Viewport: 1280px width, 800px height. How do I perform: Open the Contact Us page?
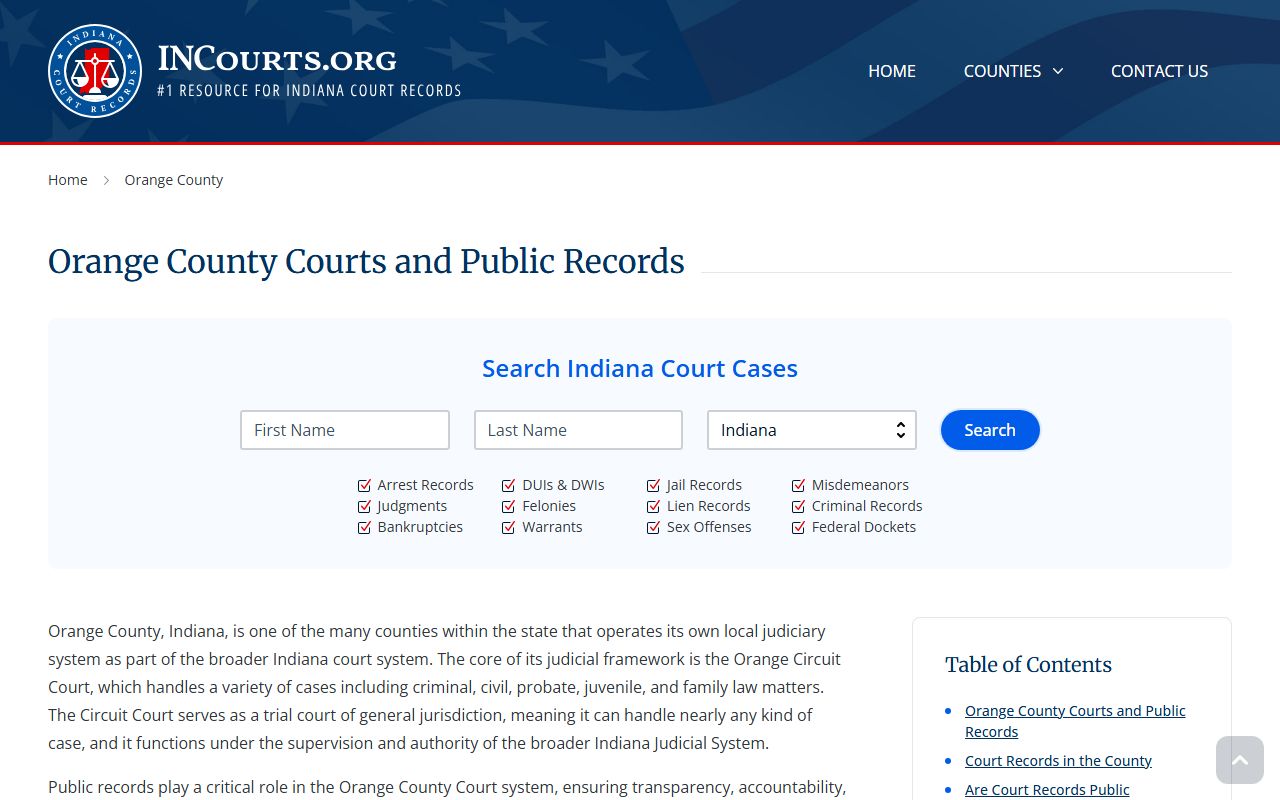pos(1159,71)
